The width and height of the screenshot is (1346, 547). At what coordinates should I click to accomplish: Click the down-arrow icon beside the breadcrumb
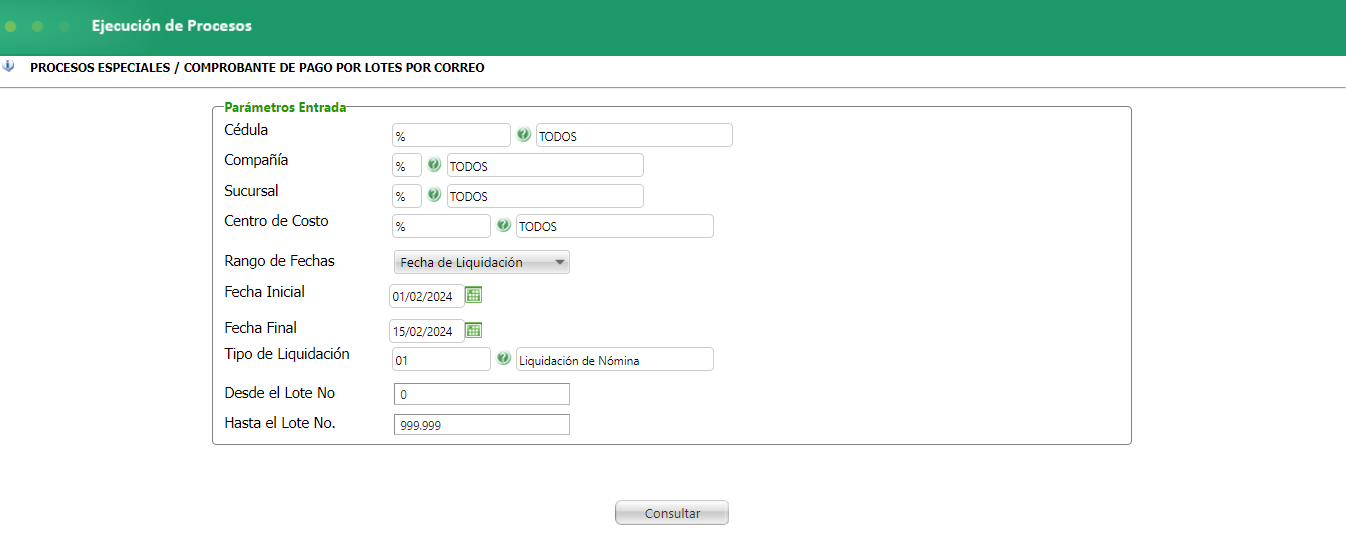(x=9, y=67)
